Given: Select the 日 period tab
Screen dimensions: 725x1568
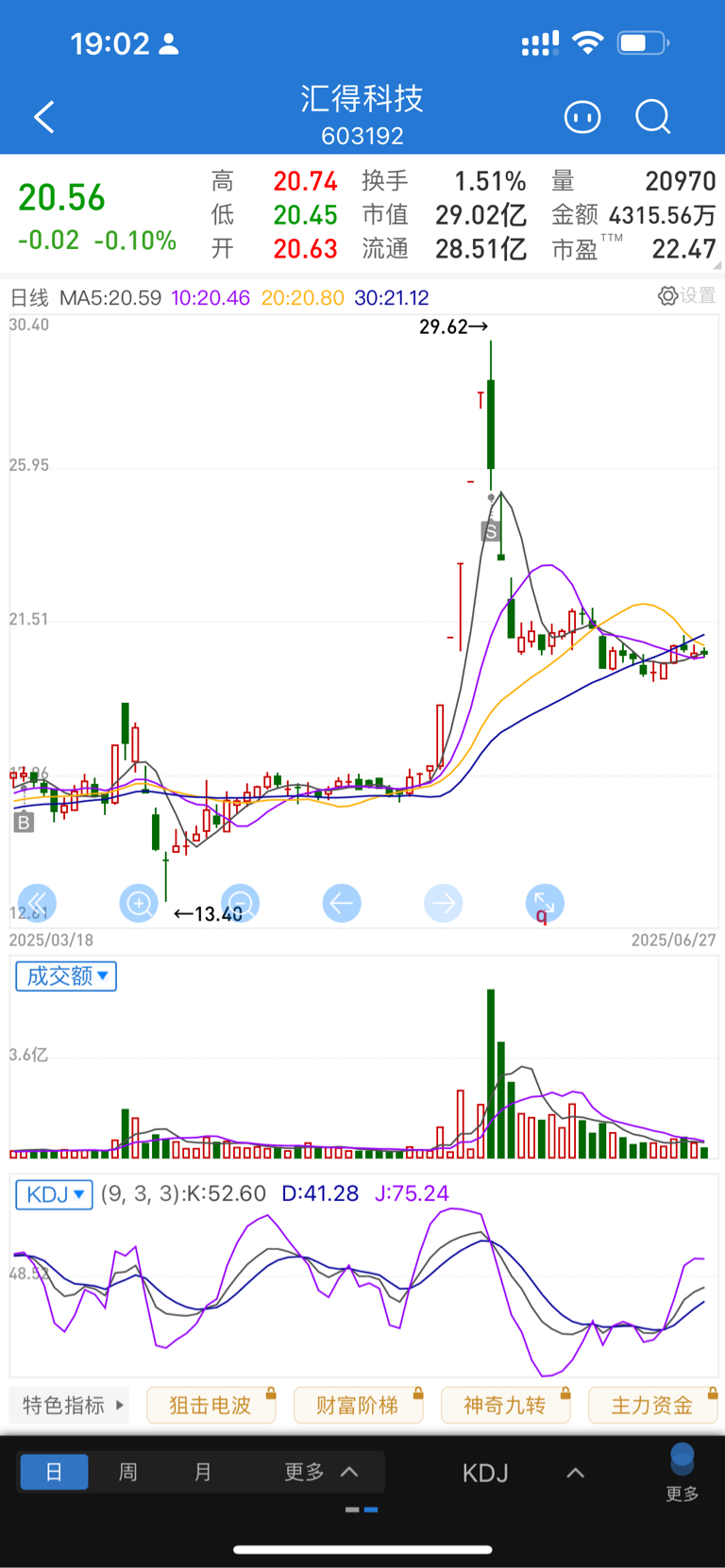Looking at the screenshot, I should coord(54,1472).
